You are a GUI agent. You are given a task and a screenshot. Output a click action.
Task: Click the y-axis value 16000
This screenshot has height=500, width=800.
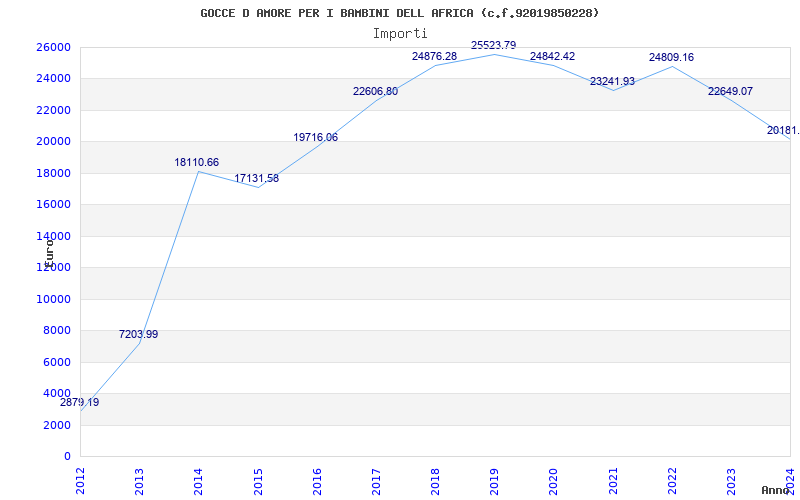tap(53, 204)
